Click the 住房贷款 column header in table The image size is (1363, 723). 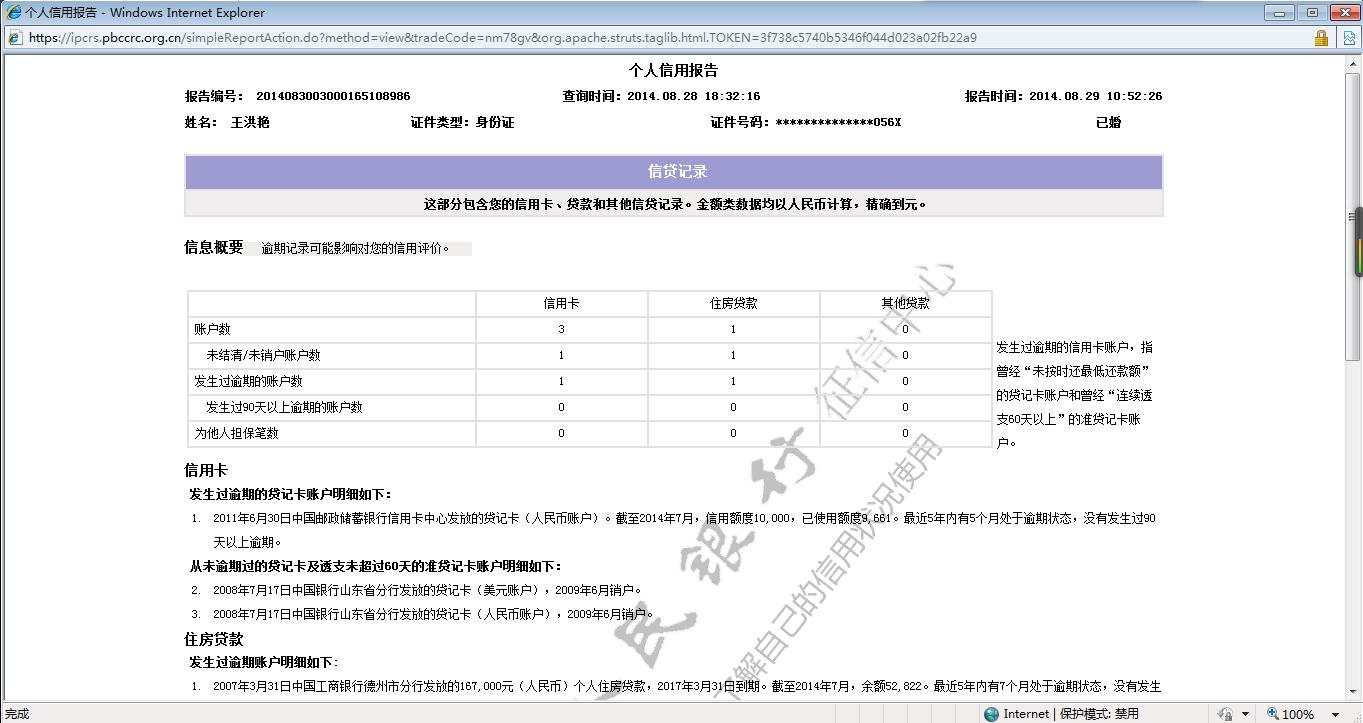tap(733, 304)
